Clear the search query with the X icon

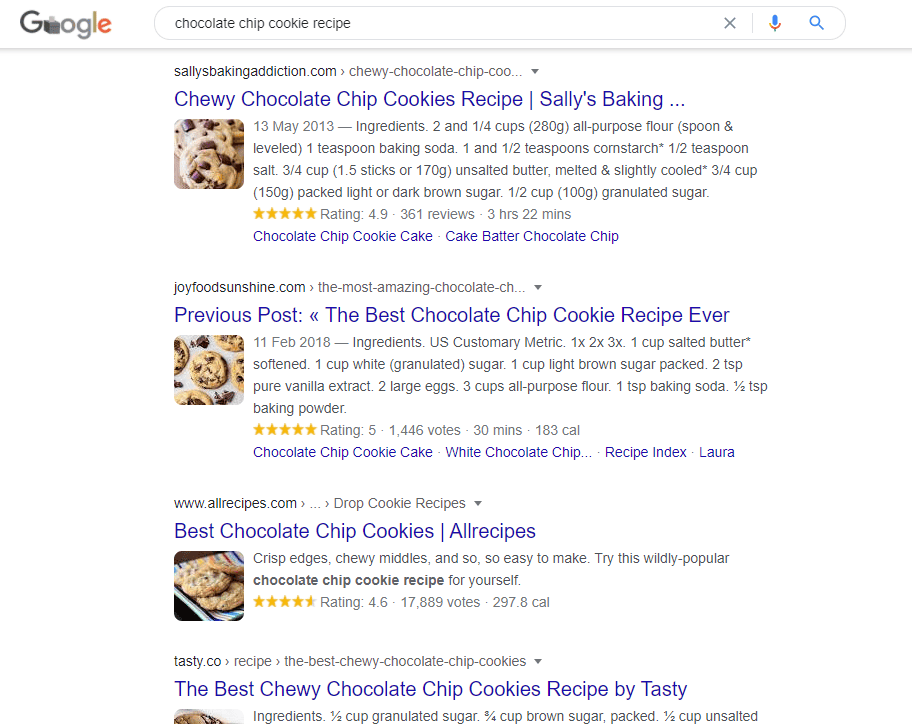click(730, 22)
